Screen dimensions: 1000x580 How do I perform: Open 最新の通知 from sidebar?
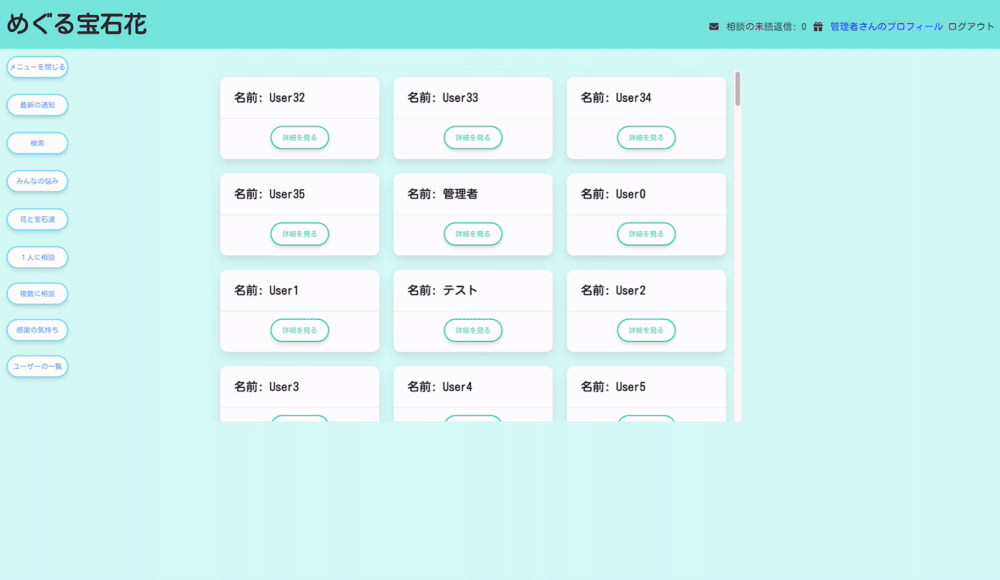coord(37,105)
